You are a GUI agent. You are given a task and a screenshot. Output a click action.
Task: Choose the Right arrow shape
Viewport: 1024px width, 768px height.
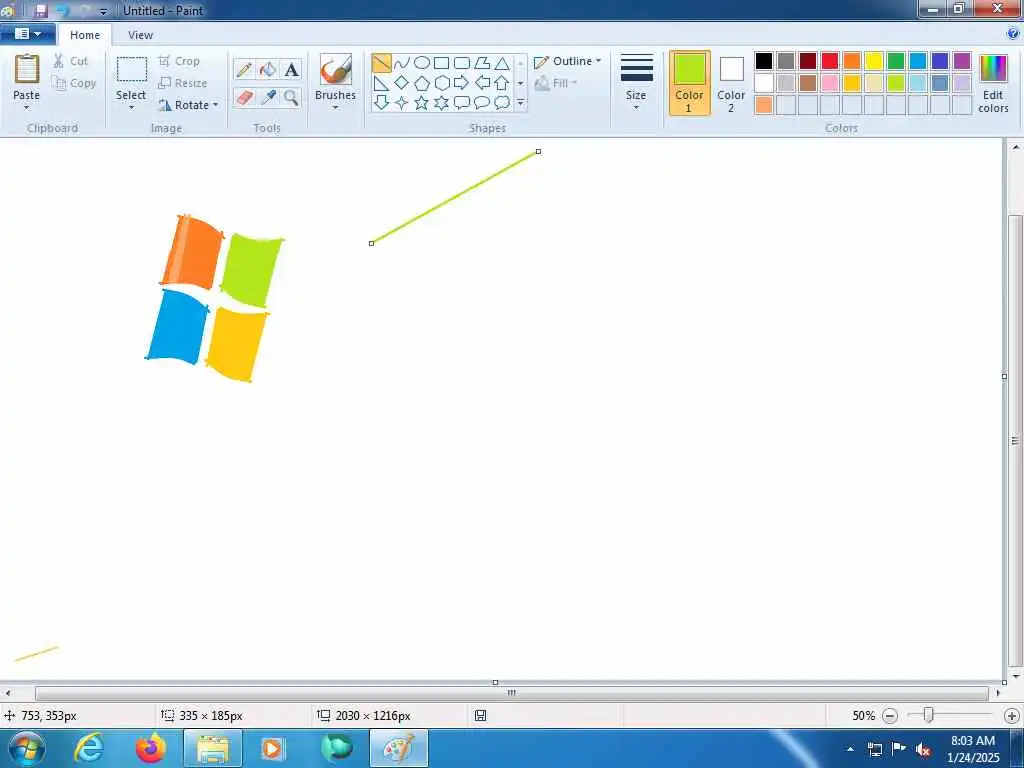pos(462,83)
